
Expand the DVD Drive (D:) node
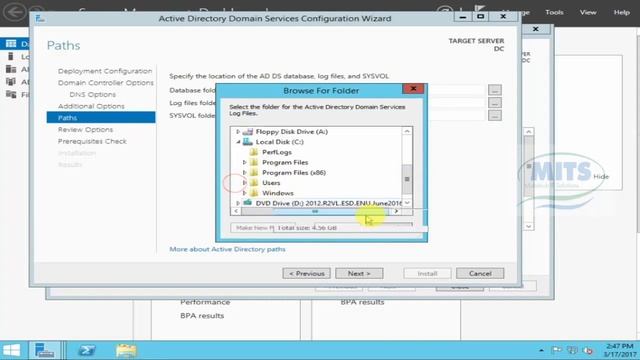[x=238, y=203]
